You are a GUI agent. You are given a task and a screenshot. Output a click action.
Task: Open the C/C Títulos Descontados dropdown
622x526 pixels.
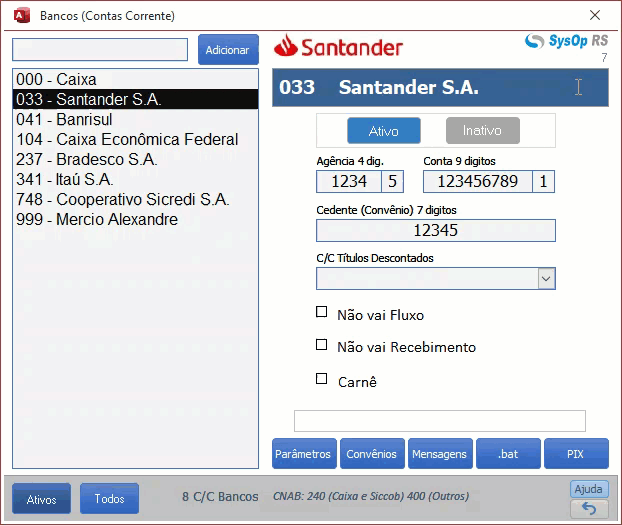[x=546, y=278]
